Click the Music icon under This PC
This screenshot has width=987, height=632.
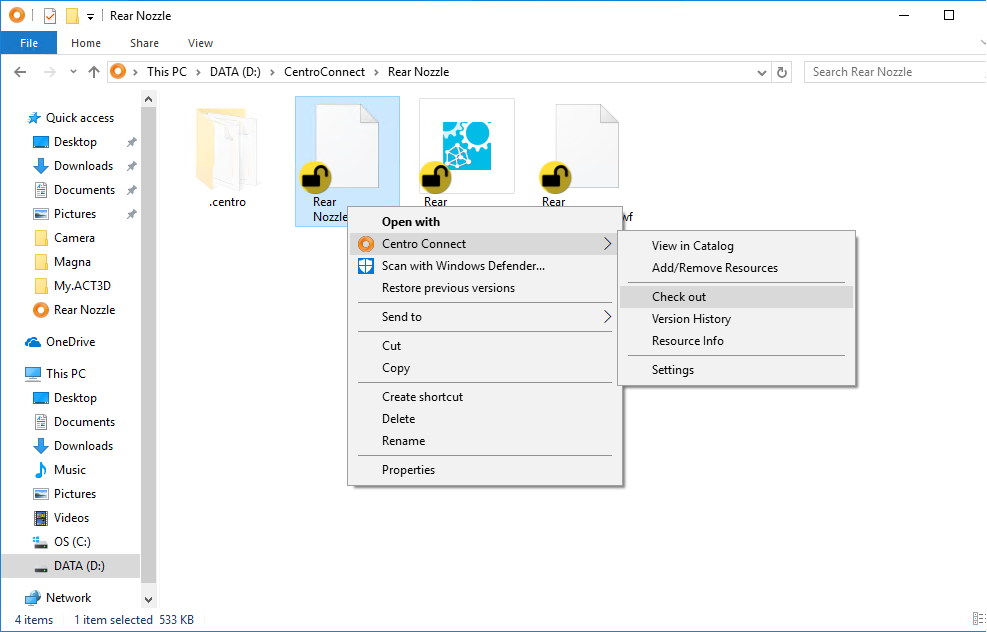click(x=41, y=470)
